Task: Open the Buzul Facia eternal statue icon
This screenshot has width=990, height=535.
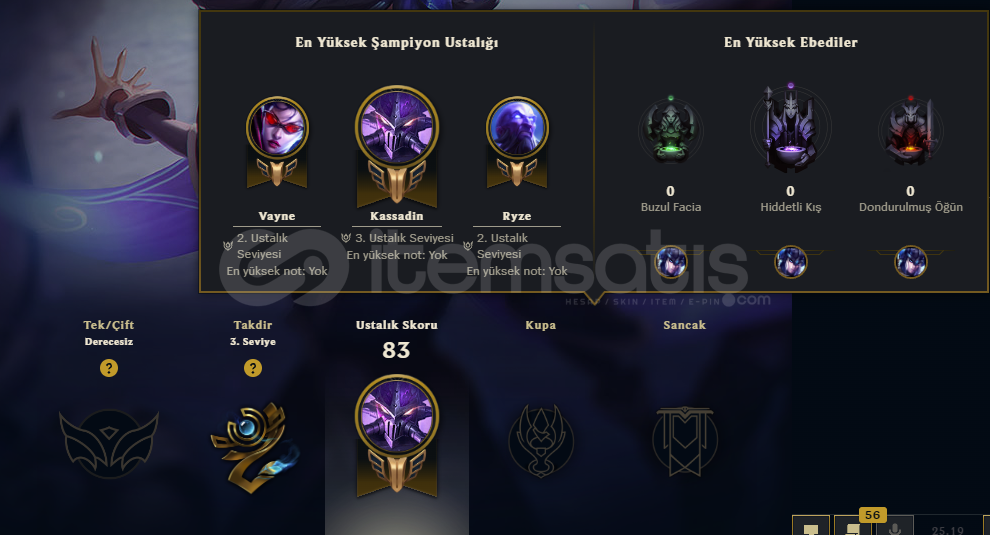Action: pos(671,131)
